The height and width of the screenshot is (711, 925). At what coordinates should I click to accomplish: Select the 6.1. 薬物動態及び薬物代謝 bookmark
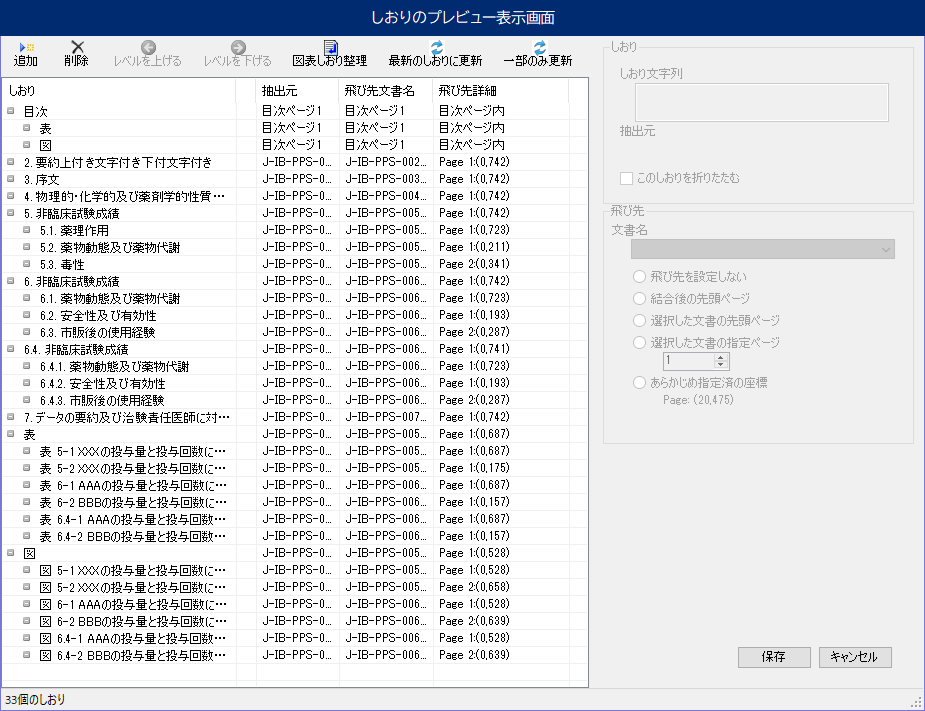pos(110,299)
